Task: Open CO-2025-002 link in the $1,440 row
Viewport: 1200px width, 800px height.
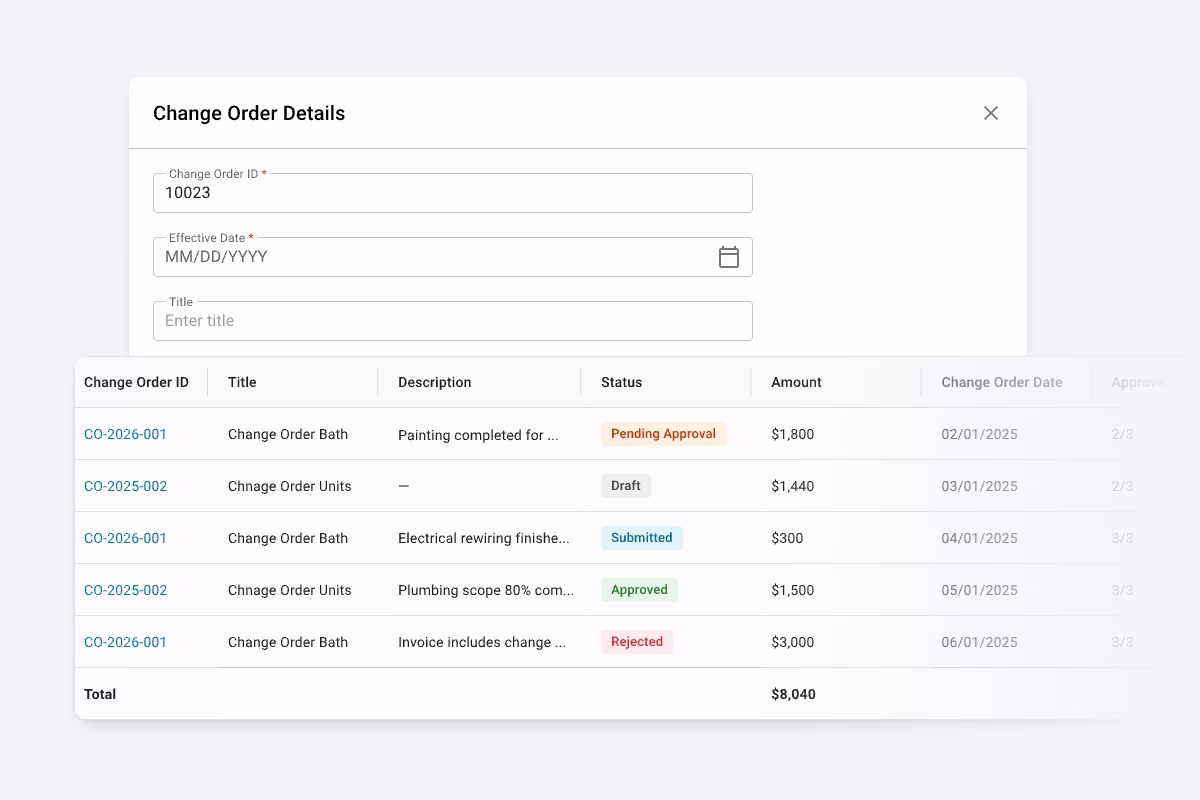Action: [125, 486]
